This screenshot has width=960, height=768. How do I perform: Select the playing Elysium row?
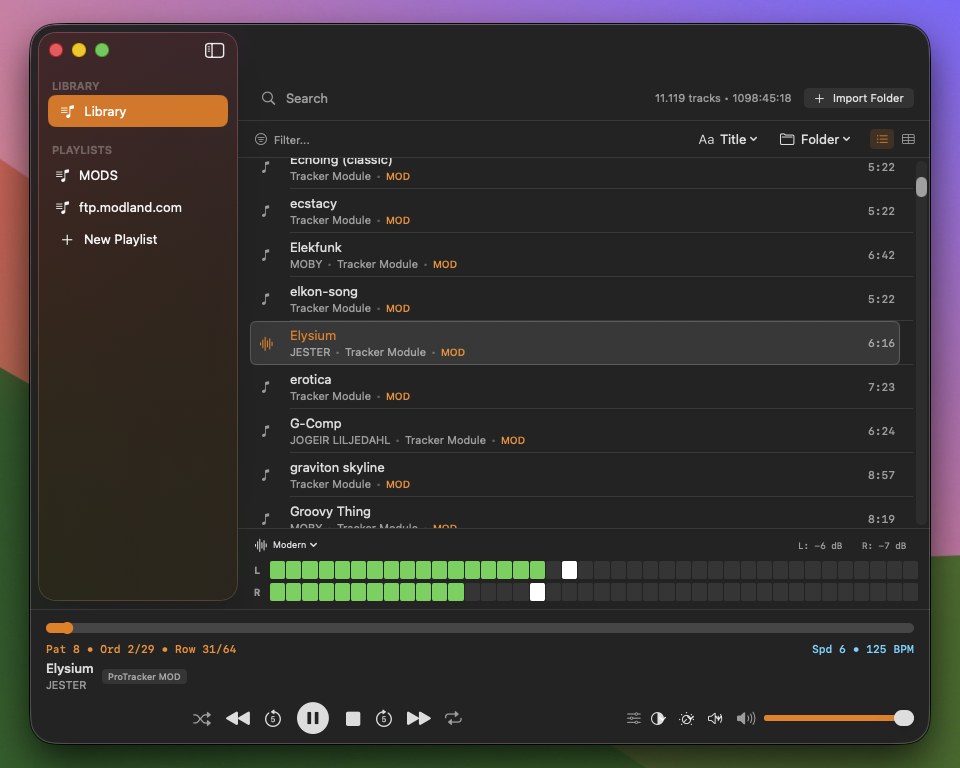pyautogui.click(x=575, y=343)
